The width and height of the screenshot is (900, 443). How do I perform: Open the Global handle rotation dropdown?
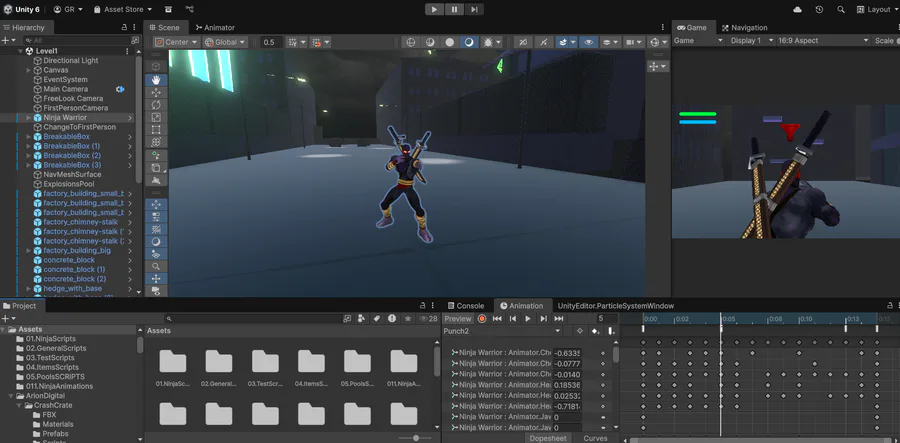(x=226, y=42)
